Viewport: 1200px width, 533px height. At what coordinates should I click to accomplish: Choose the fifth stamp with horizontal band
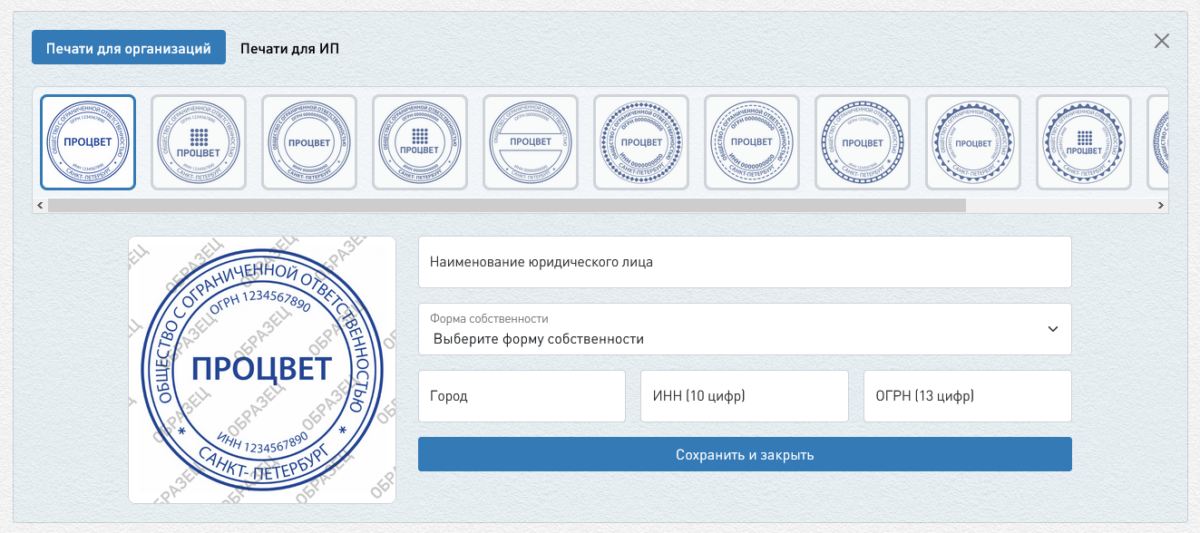click(x=530, y=142)
